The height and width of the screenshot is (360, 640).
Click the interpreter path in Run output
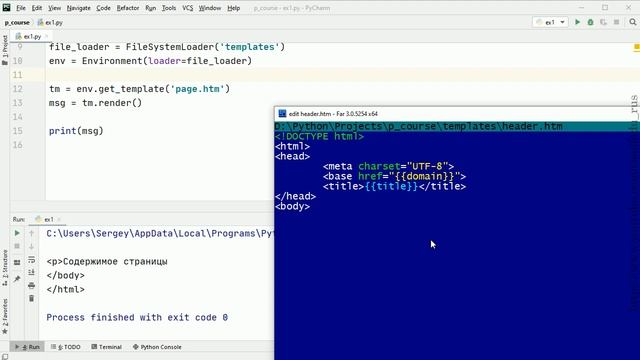160,233
